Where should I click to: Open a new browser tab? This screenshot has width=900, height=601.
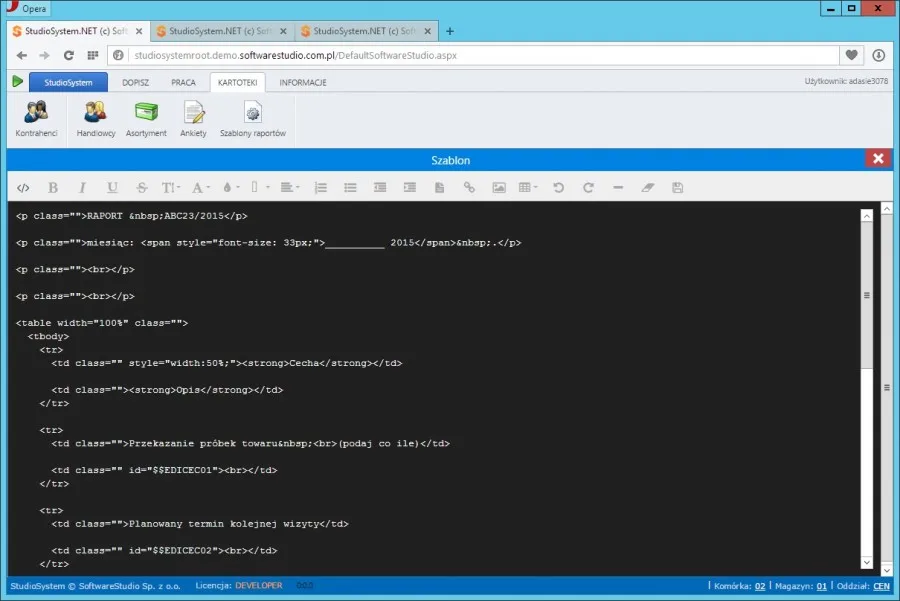(x=450, y=31)
